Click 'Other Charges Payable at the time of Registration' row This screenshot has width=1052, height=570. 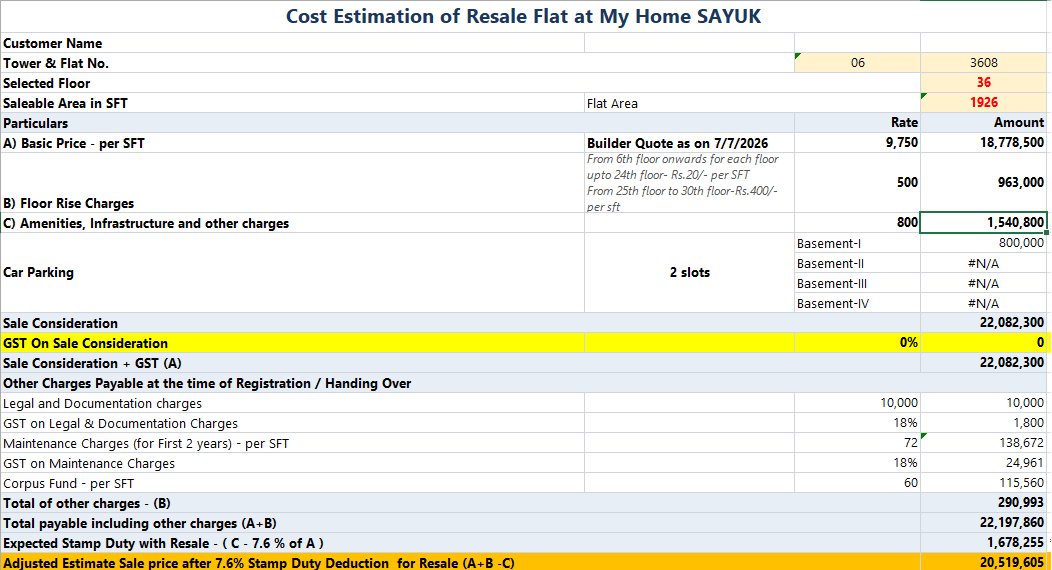point(523,383)
